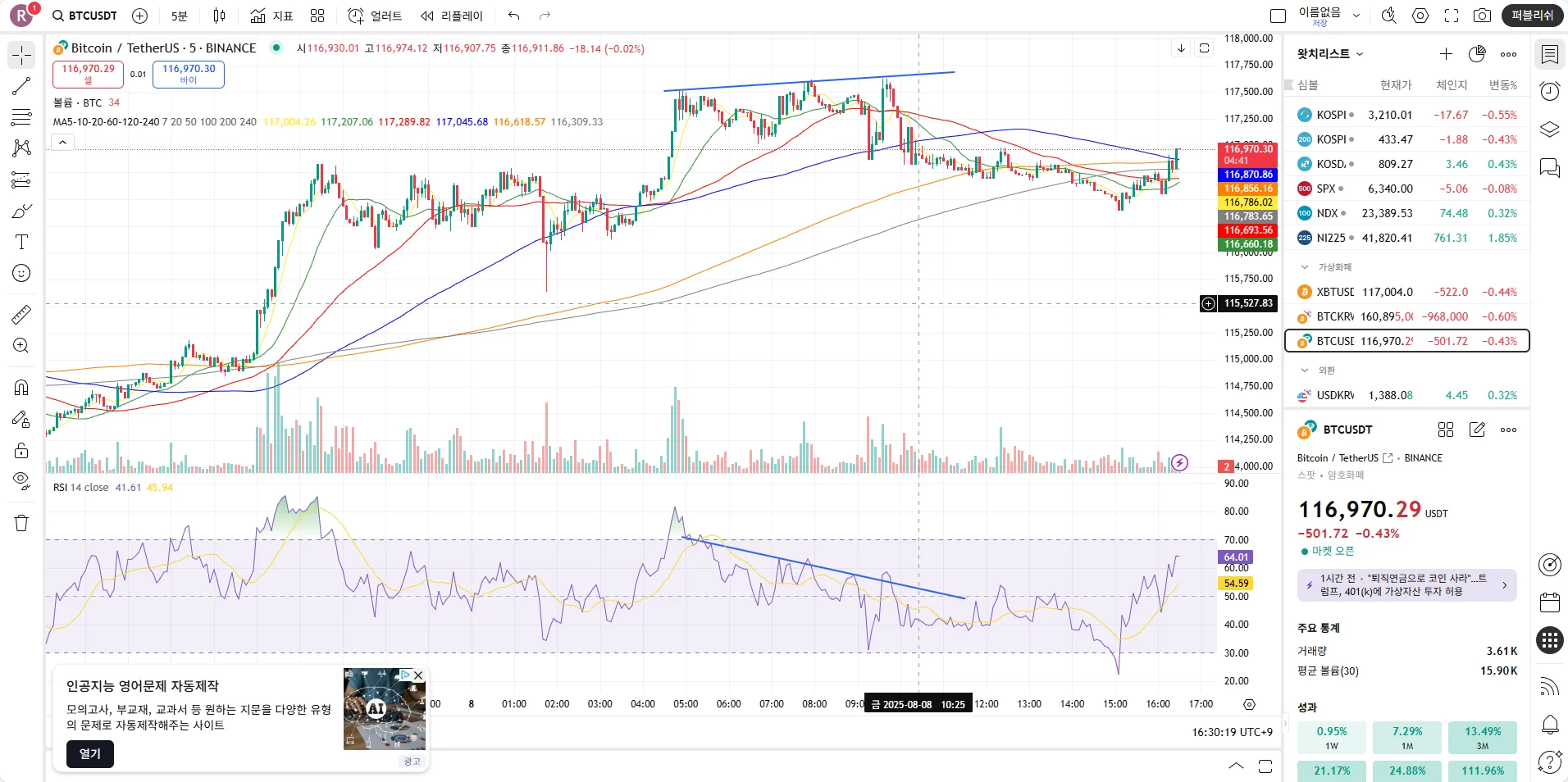Open the chart layout grid icon

[317, 16]
